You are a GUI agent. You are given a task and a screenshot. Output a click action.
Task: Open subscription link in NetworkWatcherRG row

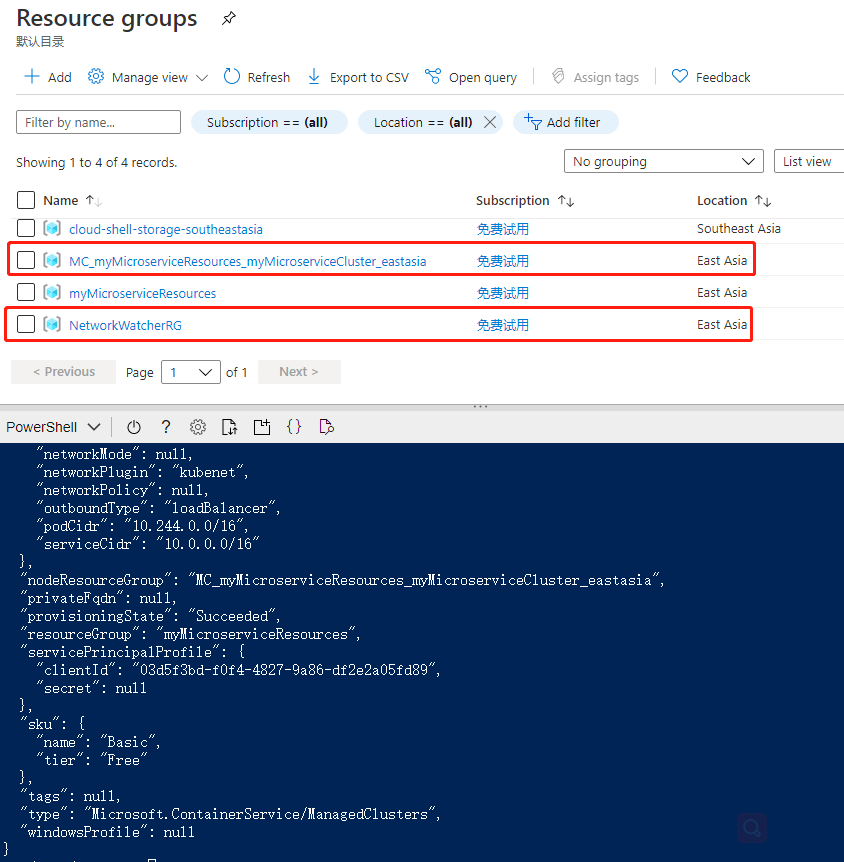point(503,325)
